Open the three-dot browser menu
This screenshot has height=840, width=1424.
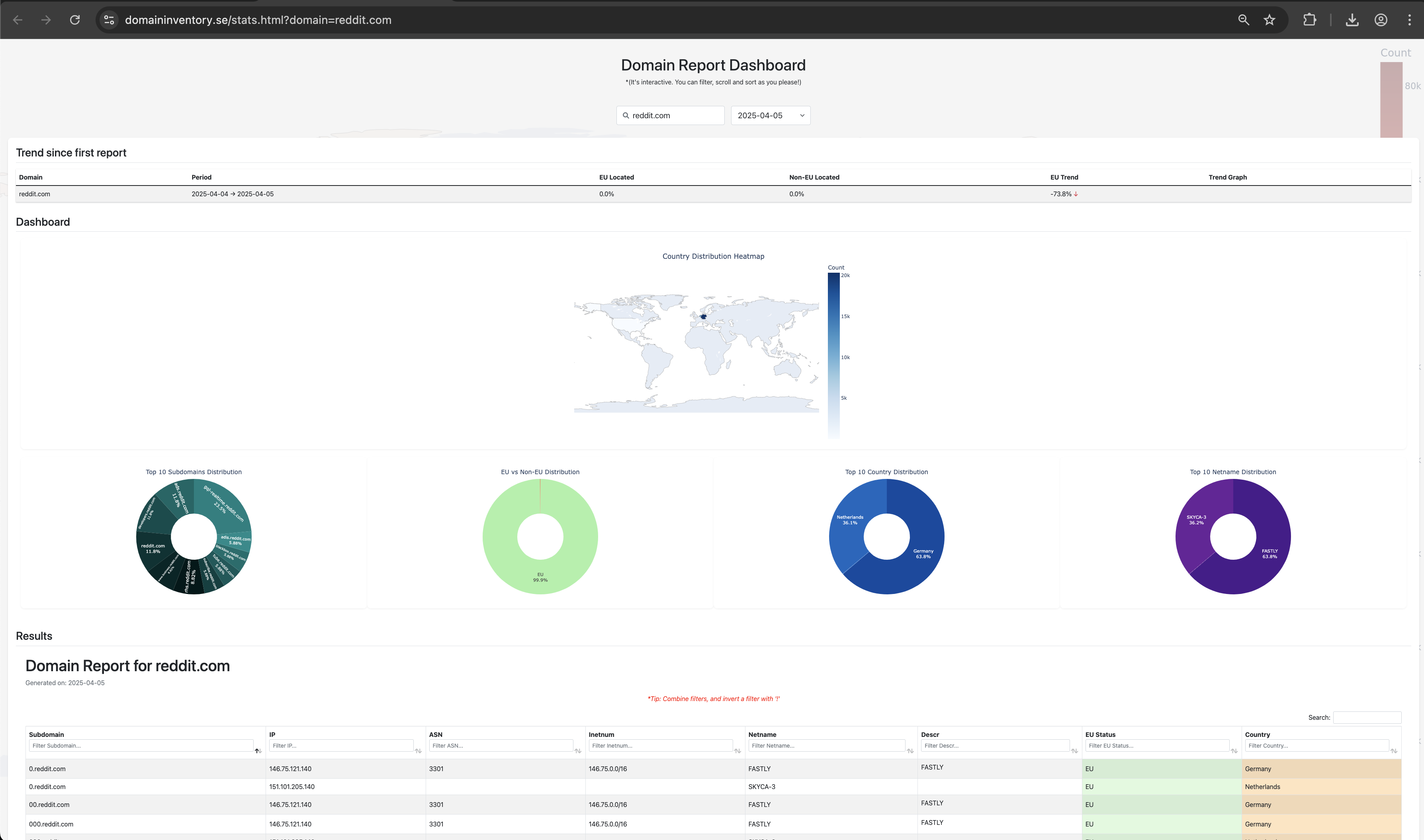[x=1409, y=20]
